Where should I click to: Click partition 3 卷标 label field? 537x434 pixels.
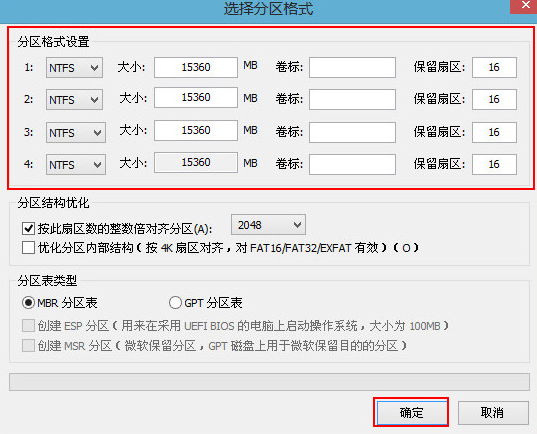(352, 132)
